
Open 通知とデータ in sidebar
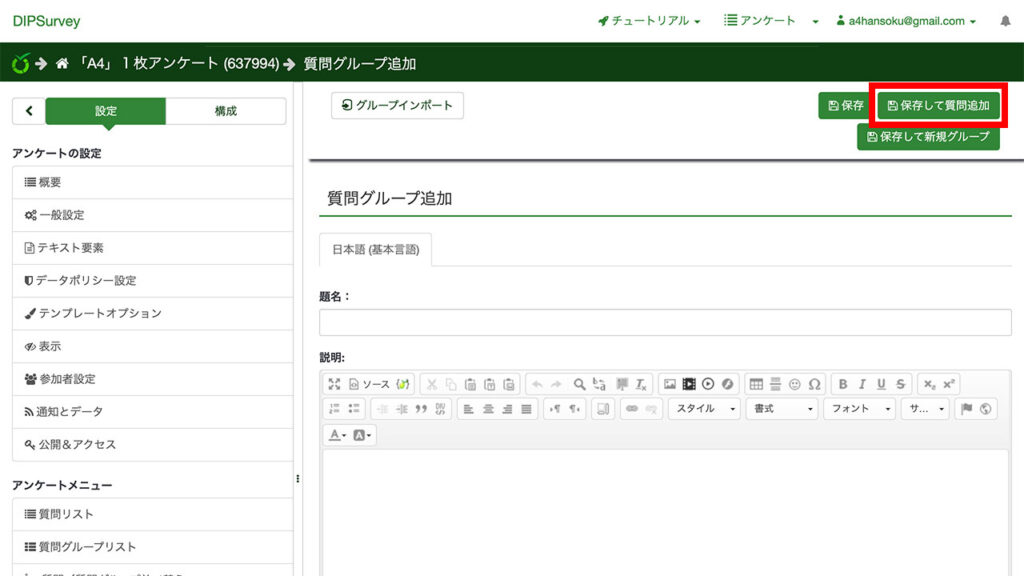tap(153, 411)
